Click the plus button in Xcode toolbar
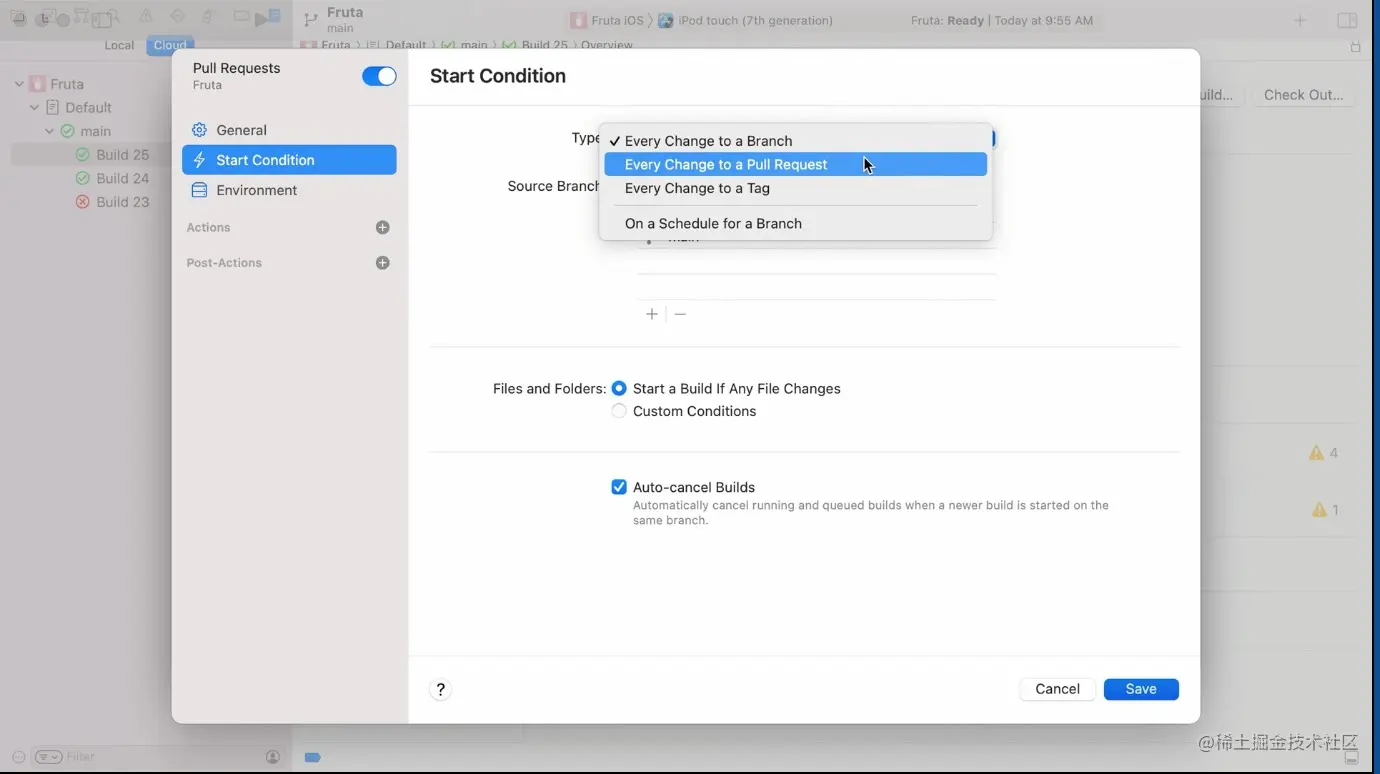Image resolution: width=1380 pixels, height=774 pixels. (1299, 20)
